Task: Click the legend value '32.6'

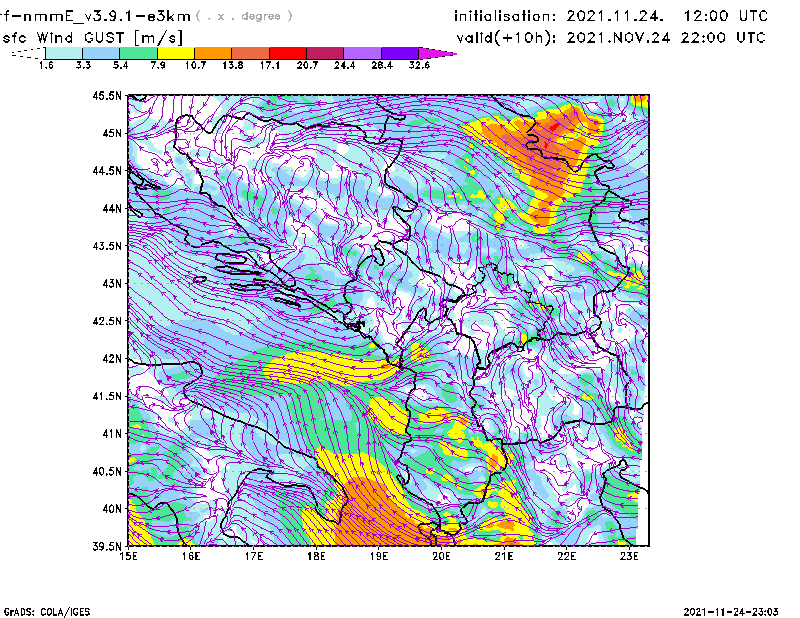Action: point(419,65)
